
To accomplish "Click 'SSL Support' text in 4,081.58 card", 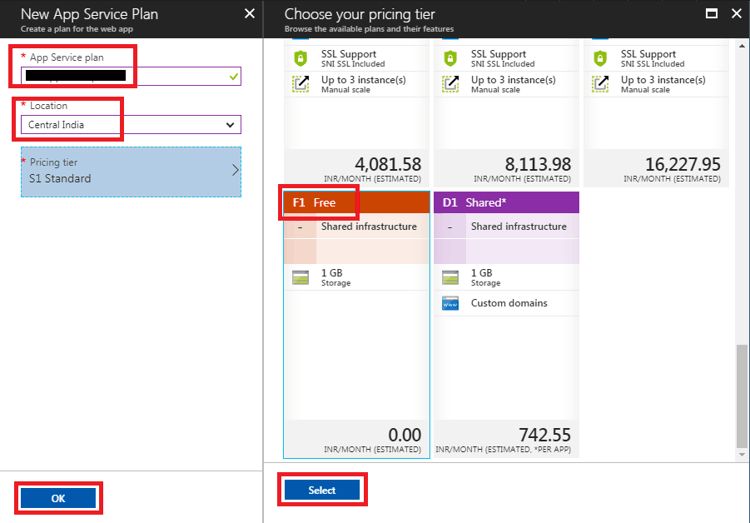I will (349, 54).
